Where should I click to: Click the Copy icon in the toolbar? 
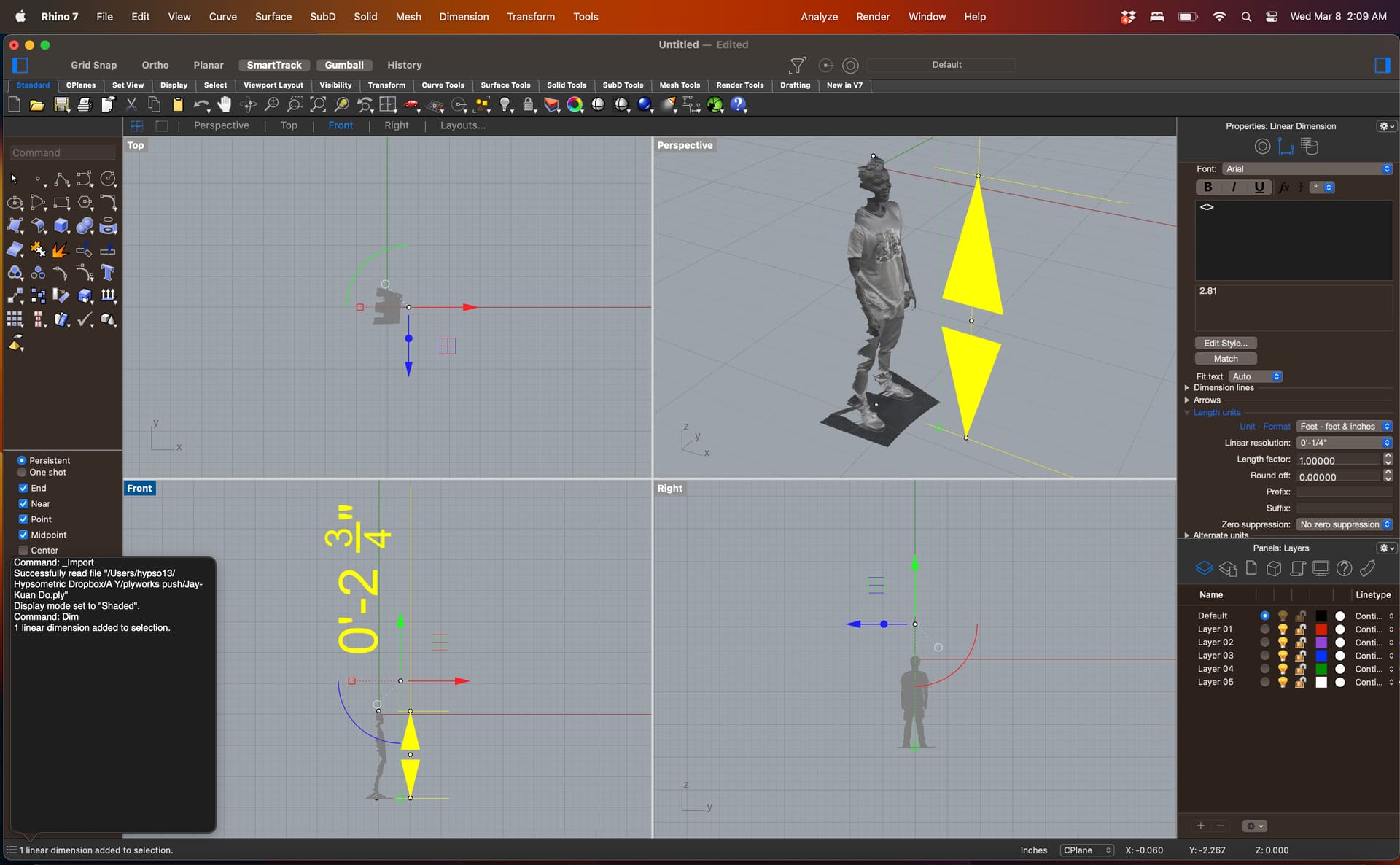[155, 105]
